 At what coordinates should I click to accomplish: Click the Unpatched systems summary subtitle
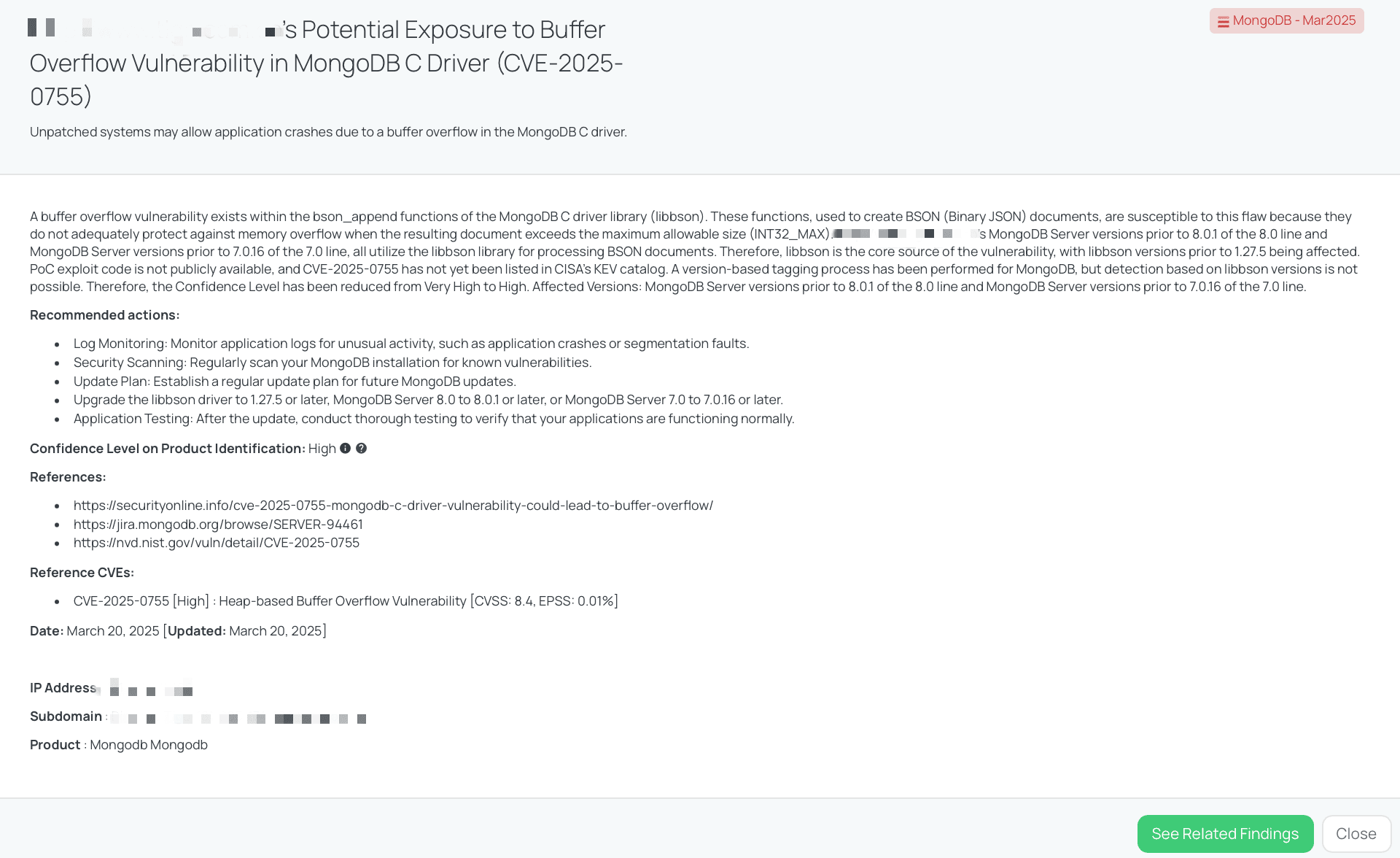pyautogui.click(x=328, y=132)
